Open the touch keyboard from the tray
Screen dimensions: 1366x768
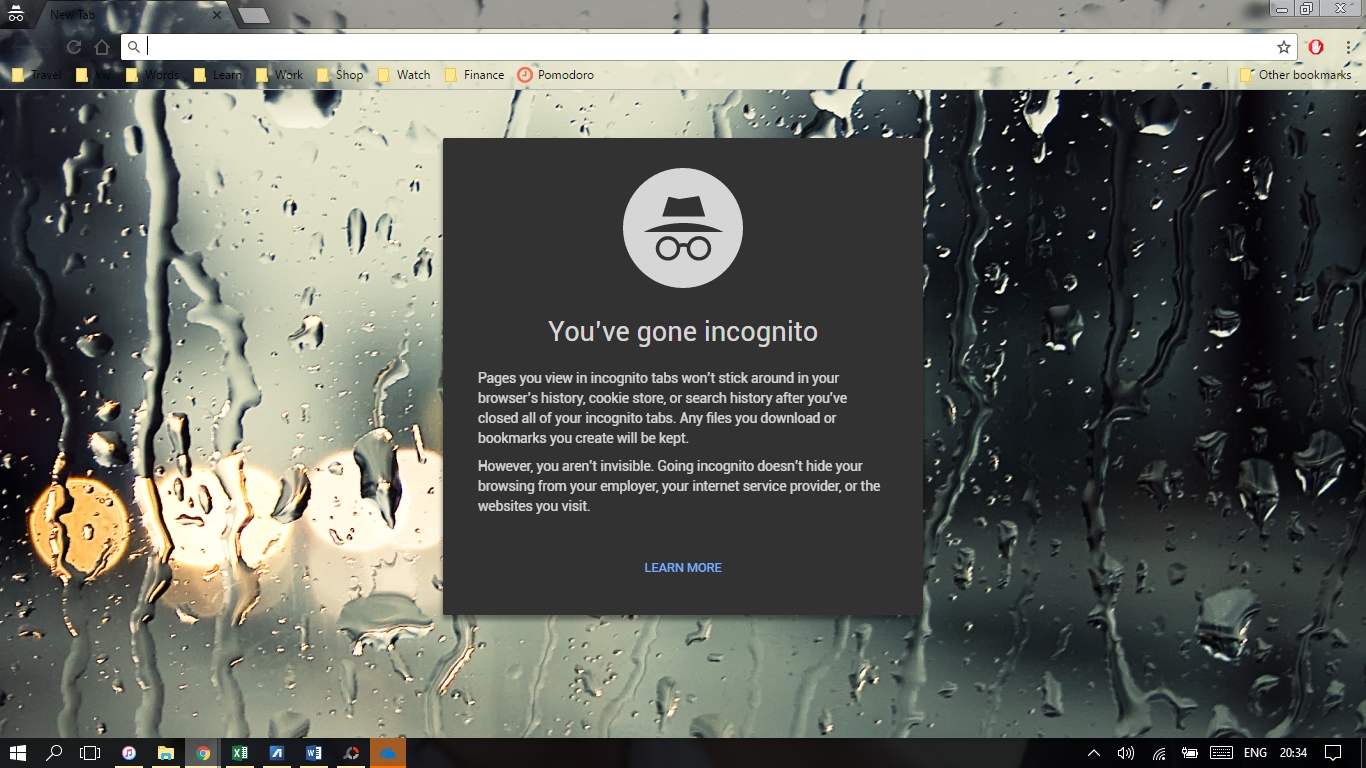pyautogui.click(x=1221, y=753)
